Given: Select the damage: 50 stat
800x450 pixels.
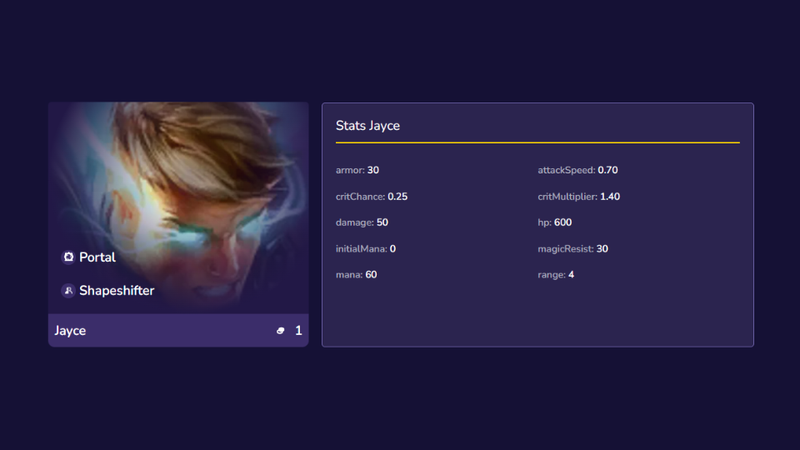Looking at the screenshot, I should 362,222.
